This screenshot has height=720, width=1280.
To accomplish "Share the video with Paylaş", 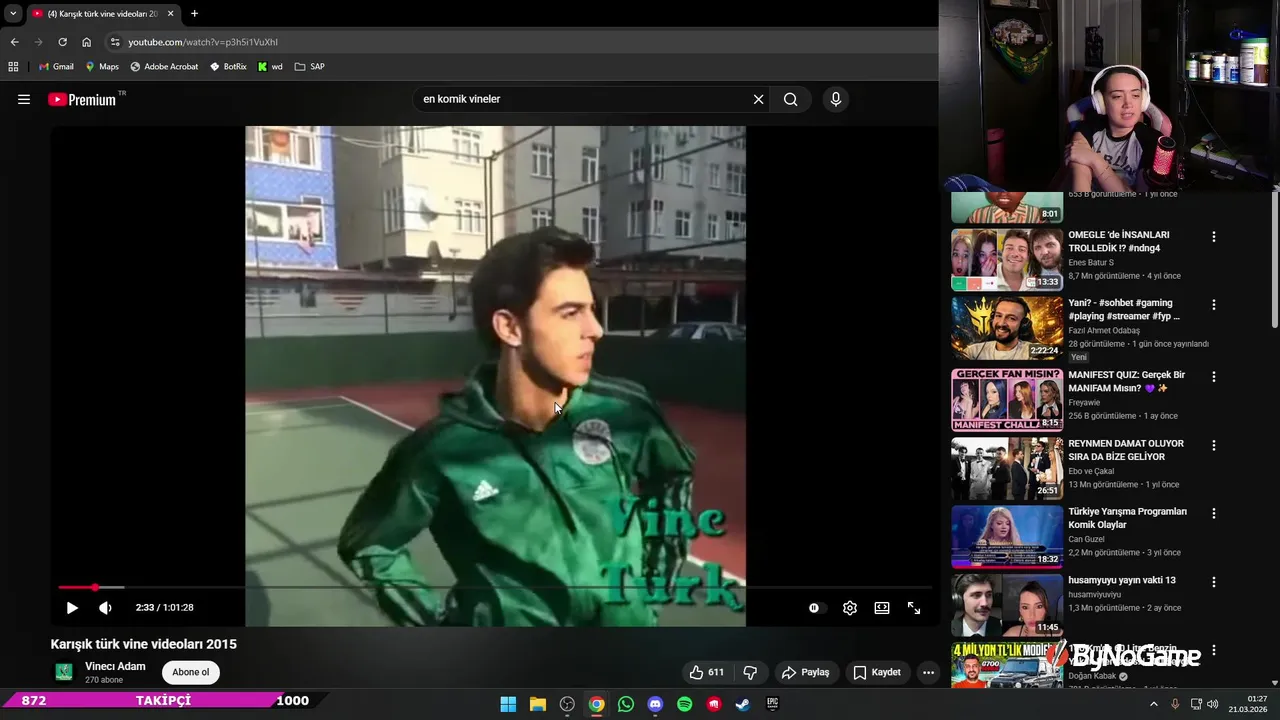I will tap(805, 672).
